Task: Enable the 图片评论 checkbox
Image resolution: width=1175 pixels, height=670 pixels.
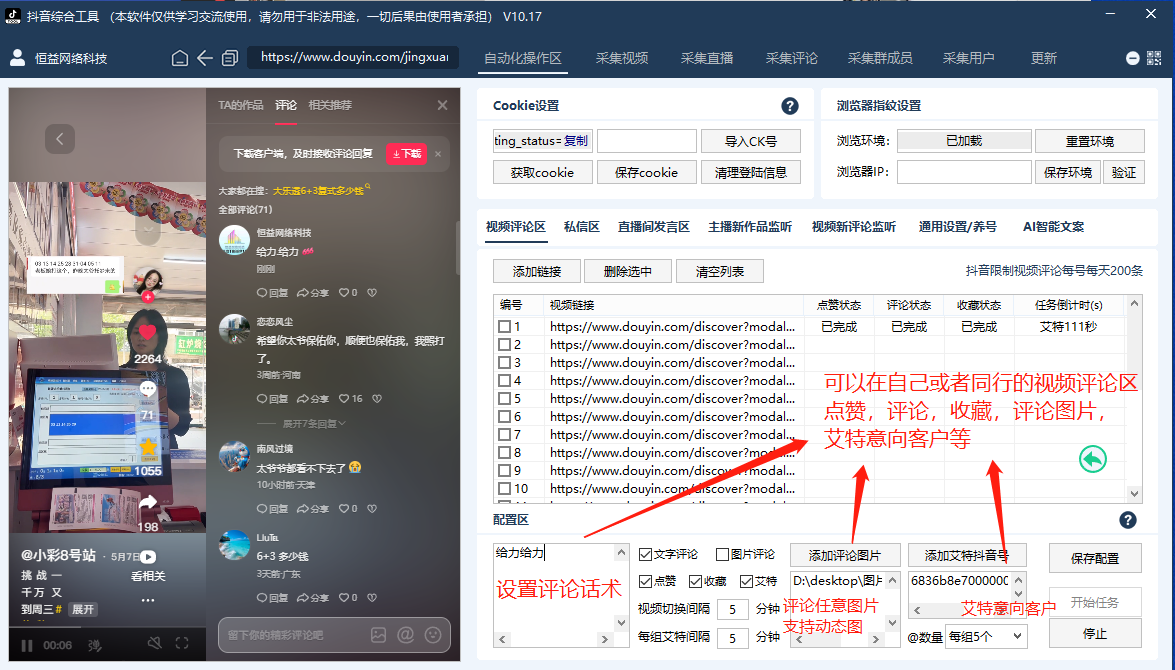Action: (723, 555)
